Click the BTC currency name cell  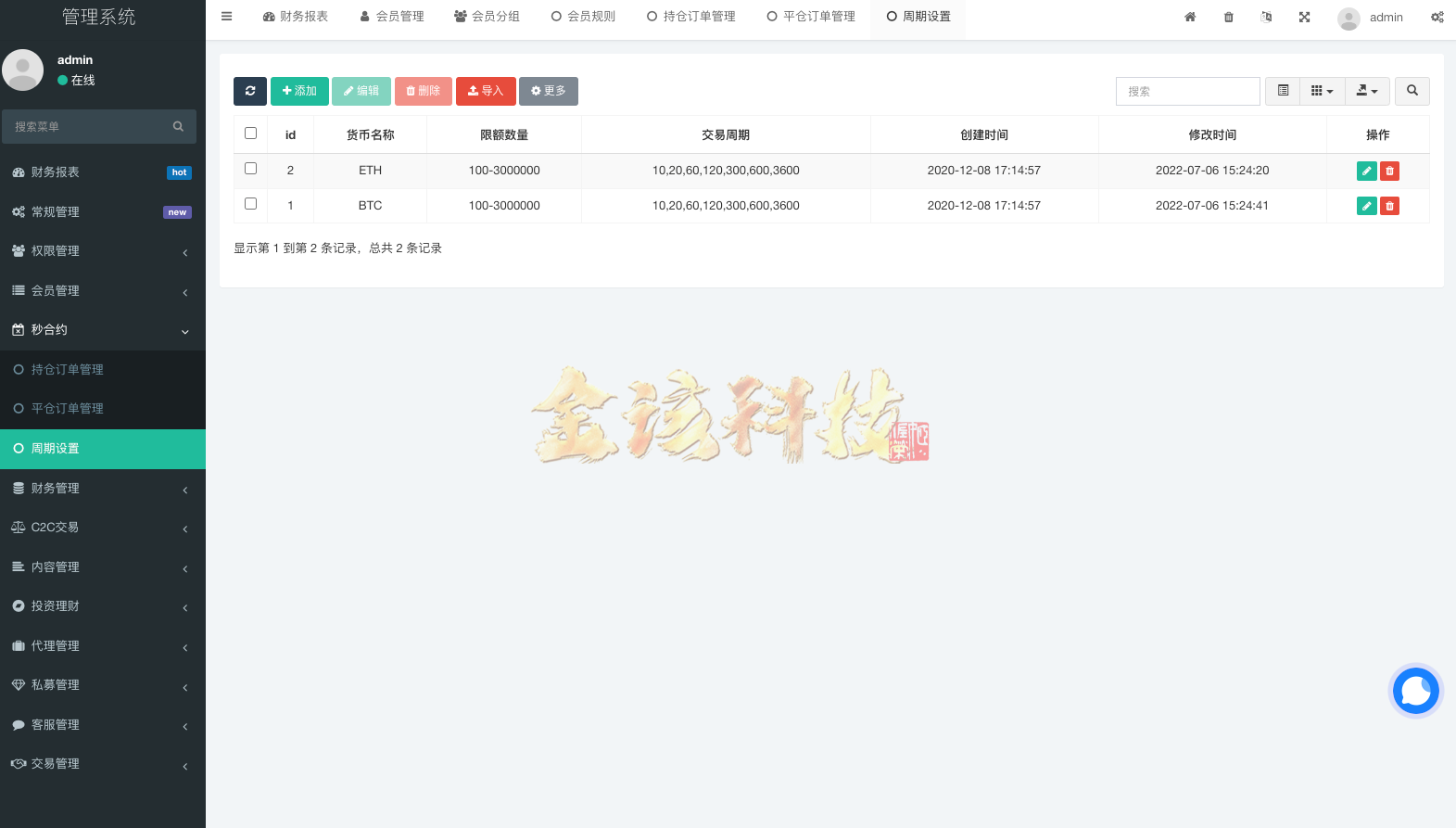point(371,206)
